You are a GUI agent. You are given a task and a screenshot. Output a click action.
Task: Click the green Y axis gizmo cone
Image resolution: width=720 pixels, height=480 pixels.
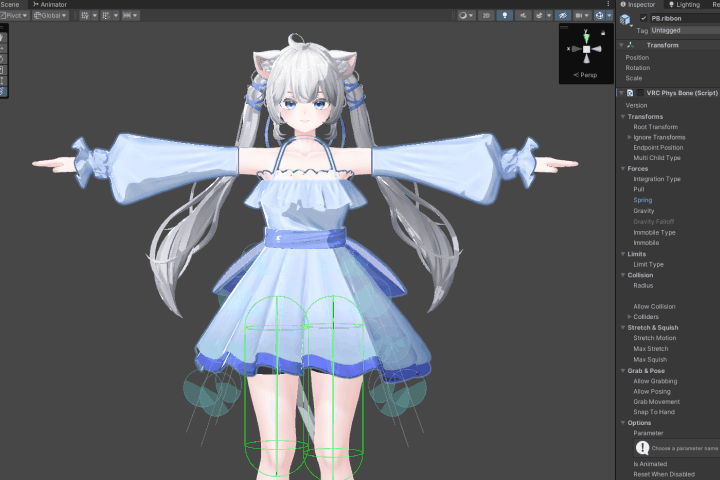pos(586,37)
